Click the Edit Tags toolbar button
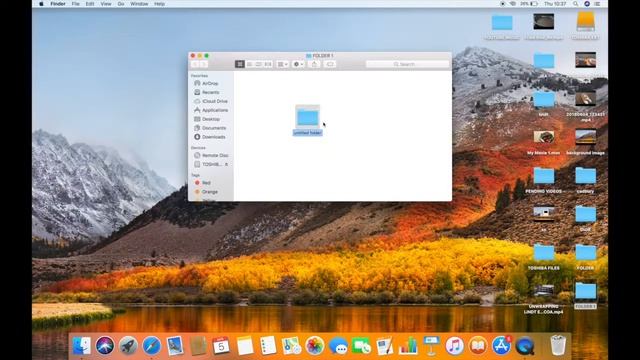The height and width of the screenshot is (360, 640). coord(330,64)
